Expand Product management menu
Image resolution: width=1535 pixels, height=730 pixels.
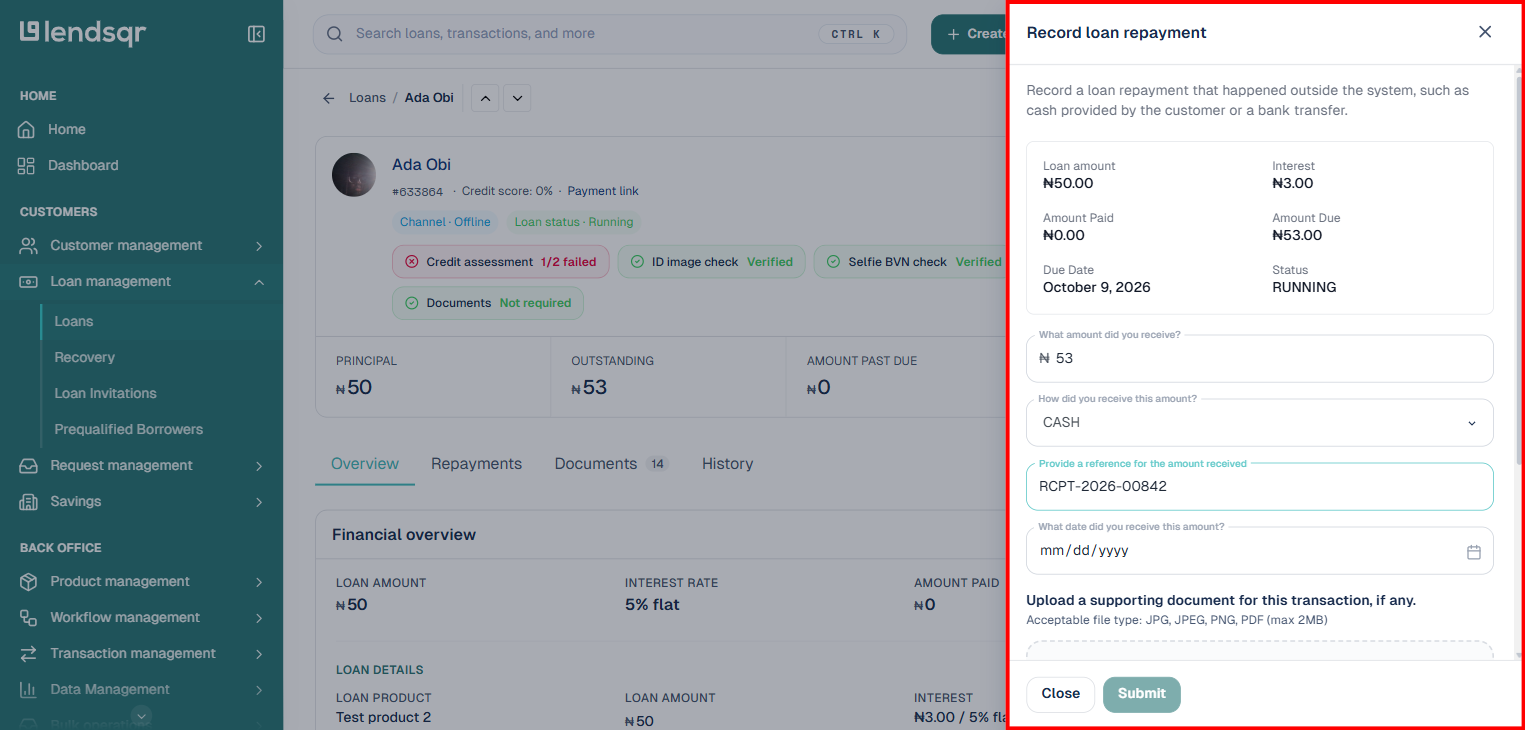click(x=259, y=582)
